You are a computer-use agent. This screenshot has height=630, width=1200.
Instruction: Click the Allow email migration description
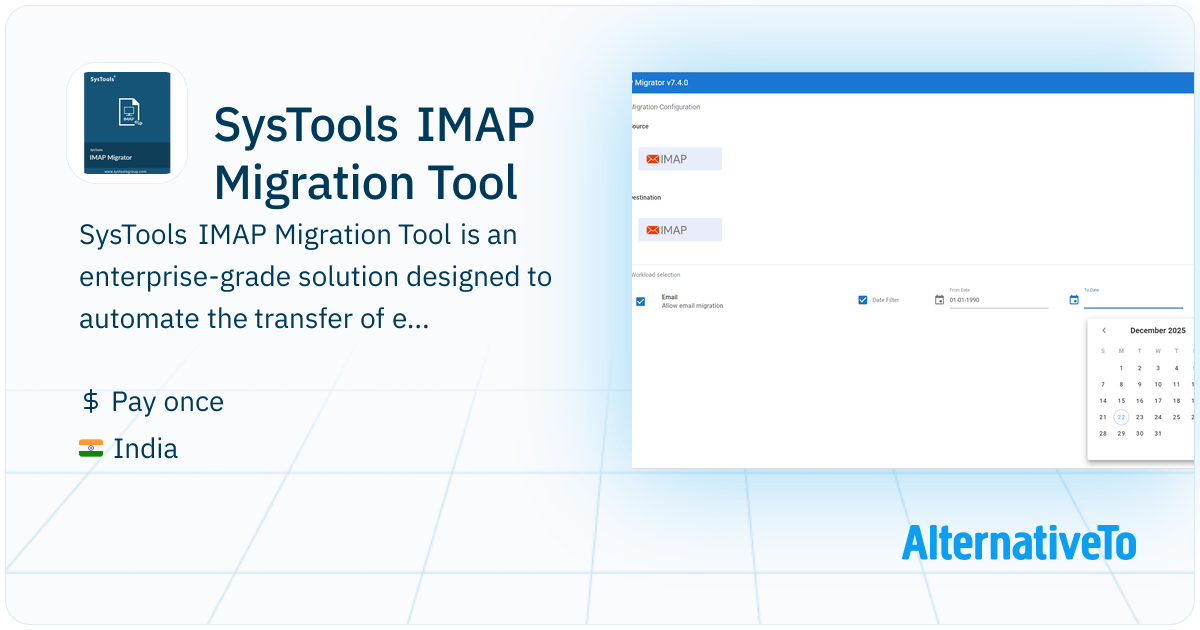click(692, 306)
